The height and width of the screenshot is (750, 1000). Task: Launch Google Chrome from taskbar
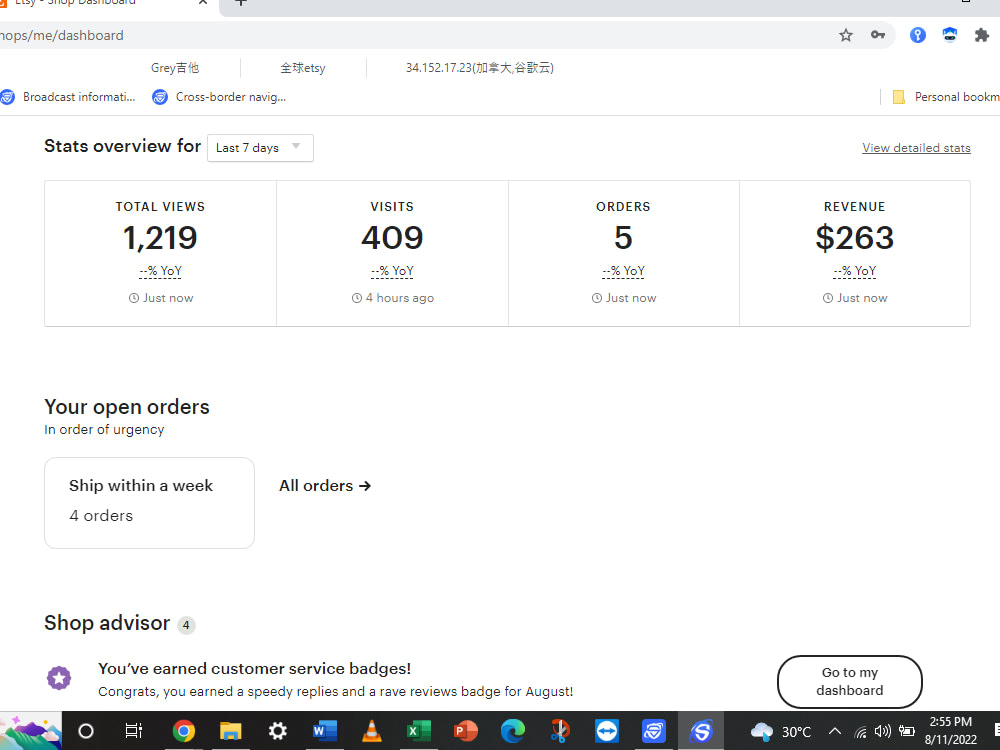pos(184,731)
